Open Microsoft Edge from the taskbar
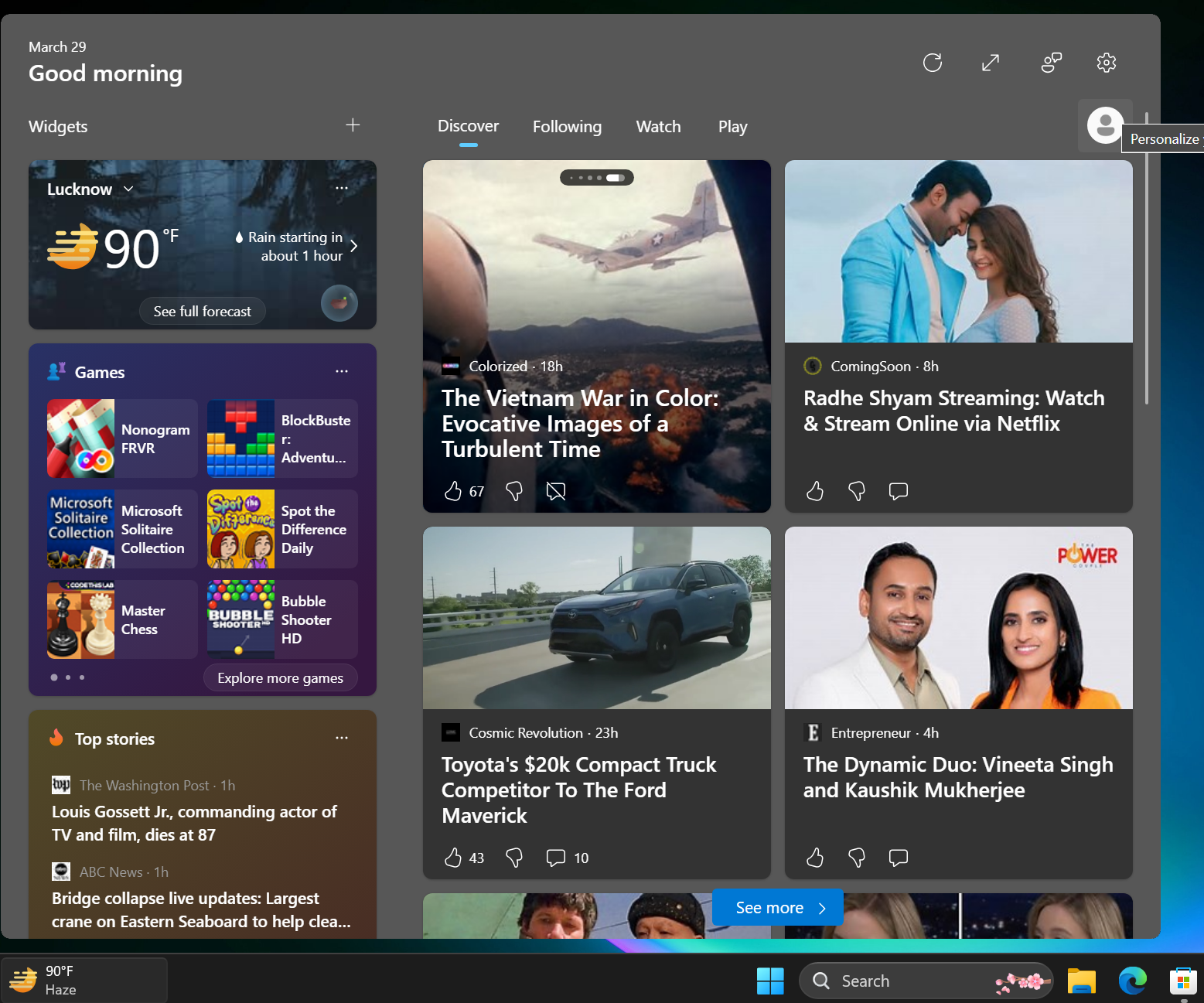Image resolution: width=1204 pixels, height=1003 pixels. 1132,980
